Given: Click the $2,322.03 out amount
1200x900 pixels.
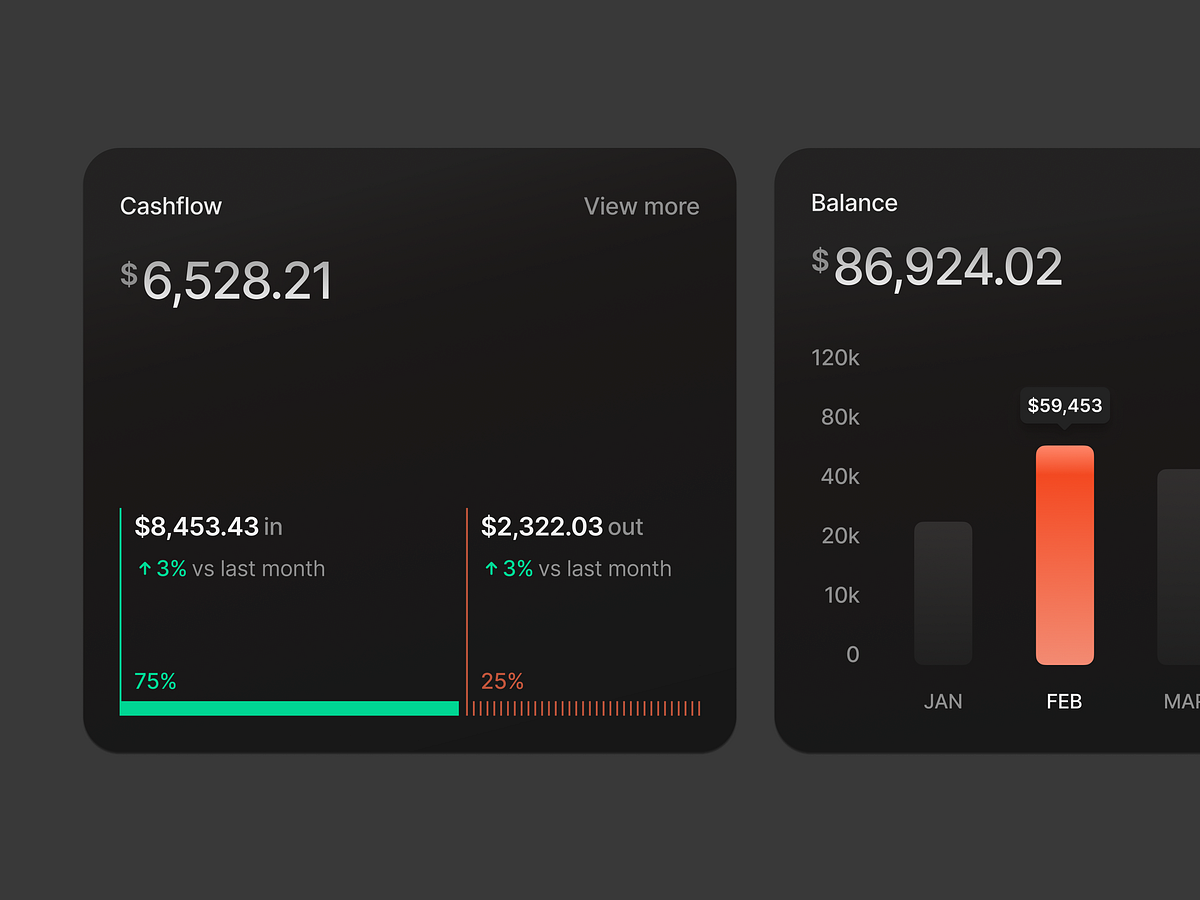Looking at the screenshot, I should [541, 526].
